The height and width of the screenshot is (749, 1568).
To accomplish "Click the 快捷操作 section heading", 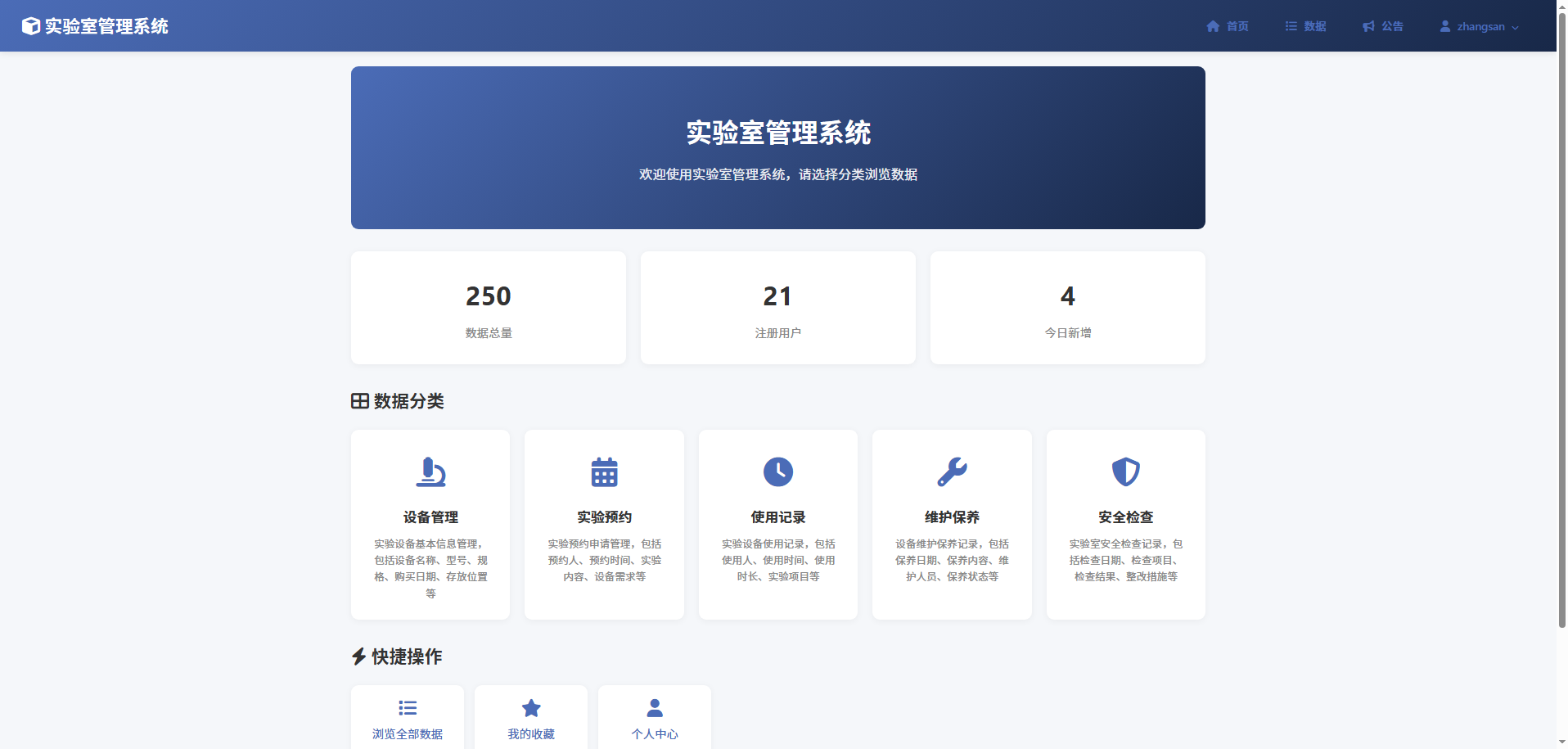I will pos(407,657).
